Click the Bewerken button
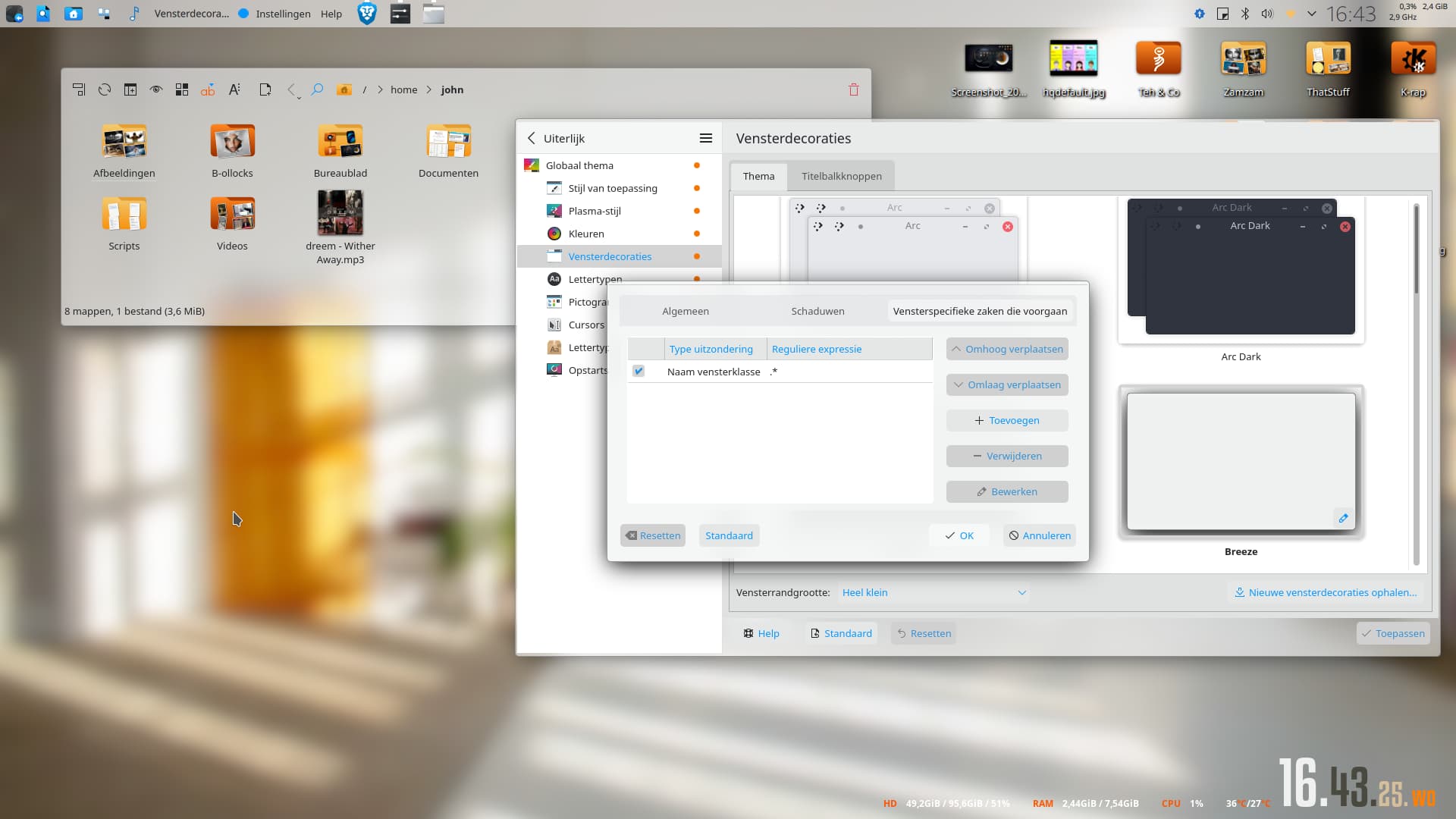The image size is (1456, 819). [x=1007, y=491]
